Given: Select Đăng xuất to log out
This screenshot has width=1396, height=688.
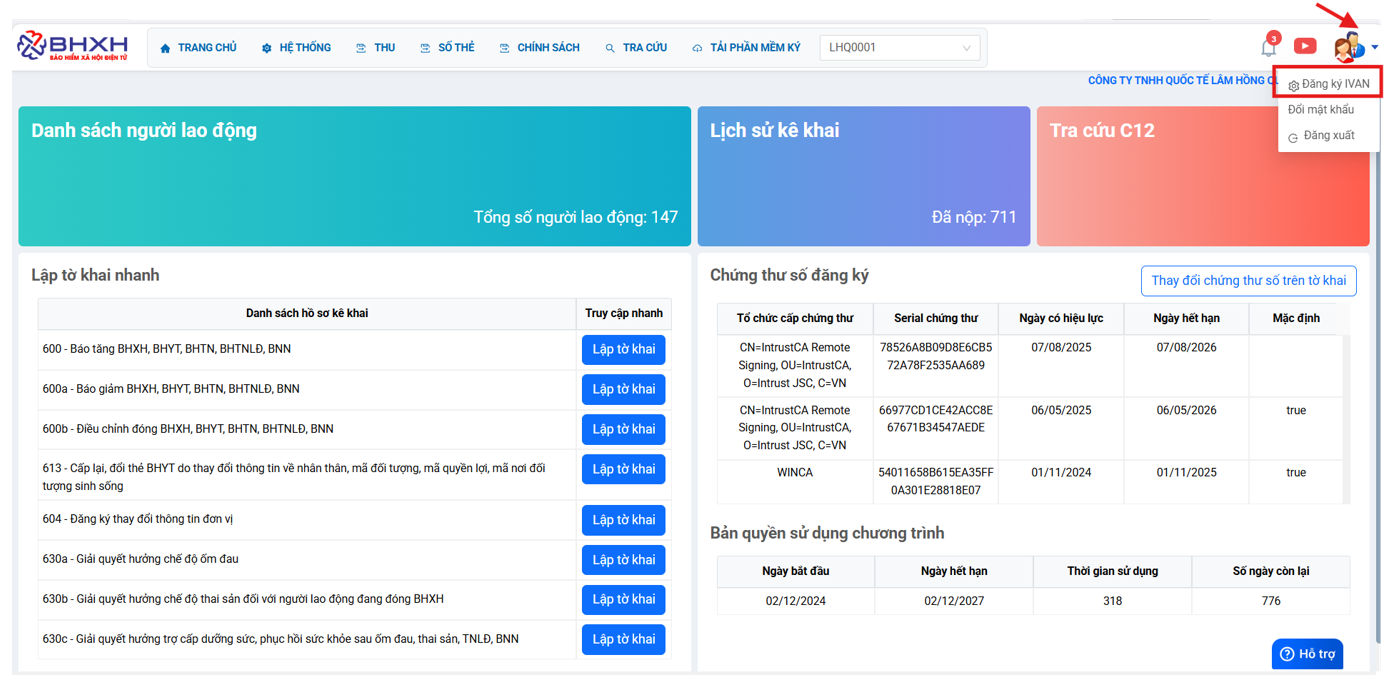Looking at the screenshot, I should 1329,136.
